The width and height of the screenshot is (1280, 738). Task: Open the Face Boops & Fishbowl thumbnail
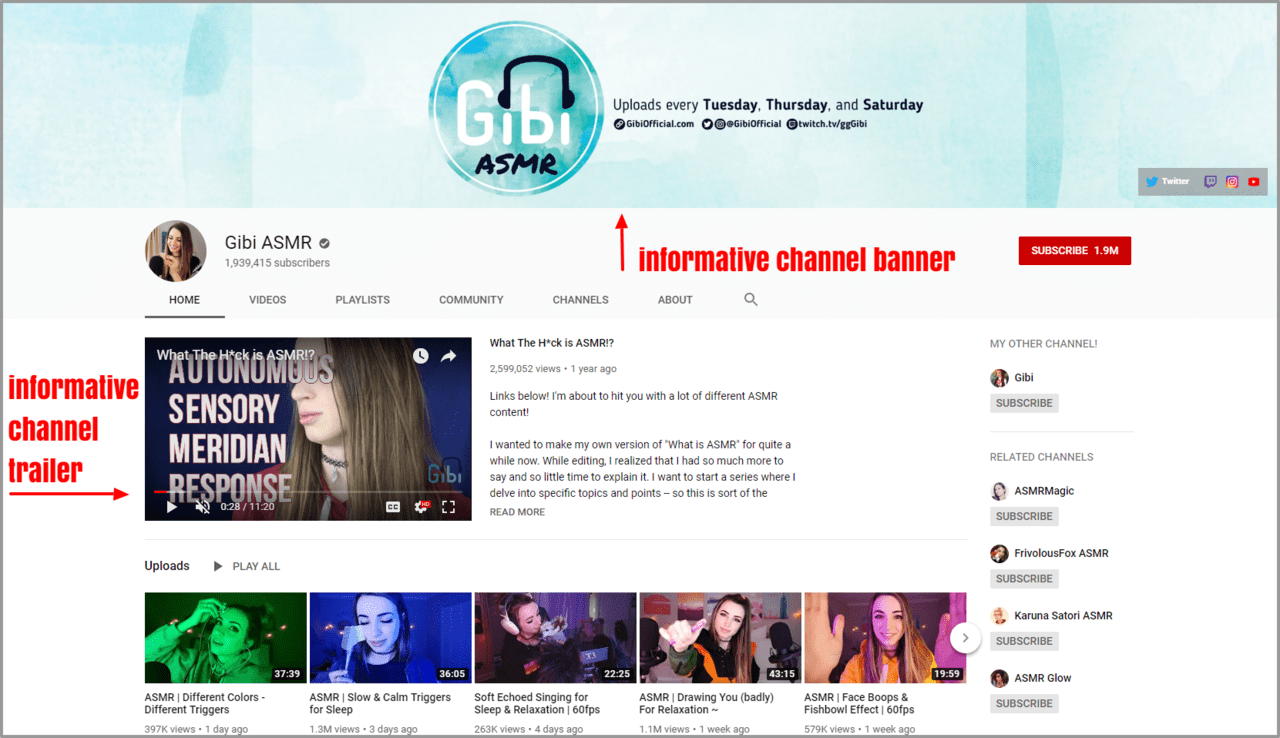pyautogui.click(x=886, y=637)
